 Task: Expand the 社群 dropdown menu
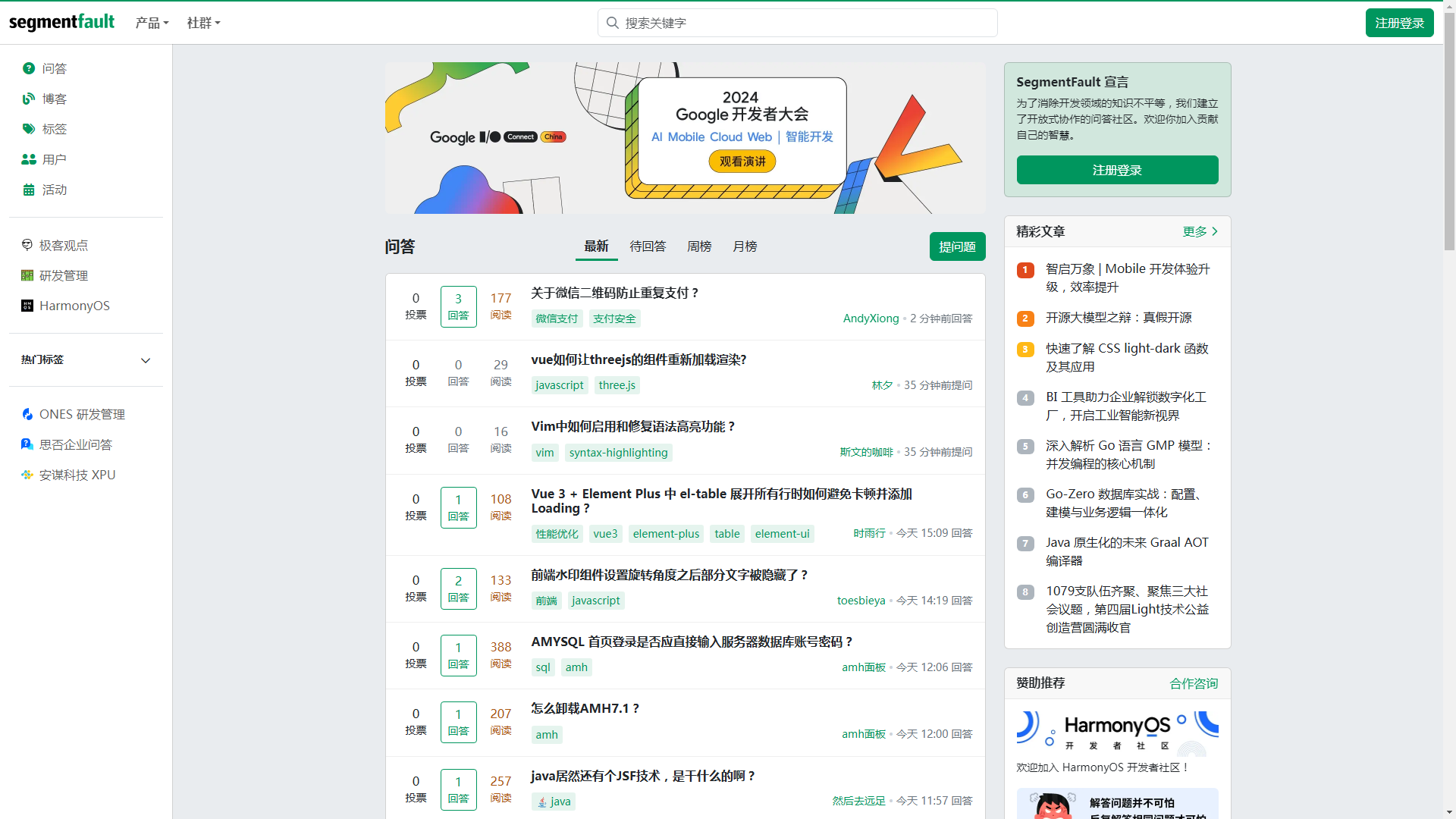tap(203, 23)
